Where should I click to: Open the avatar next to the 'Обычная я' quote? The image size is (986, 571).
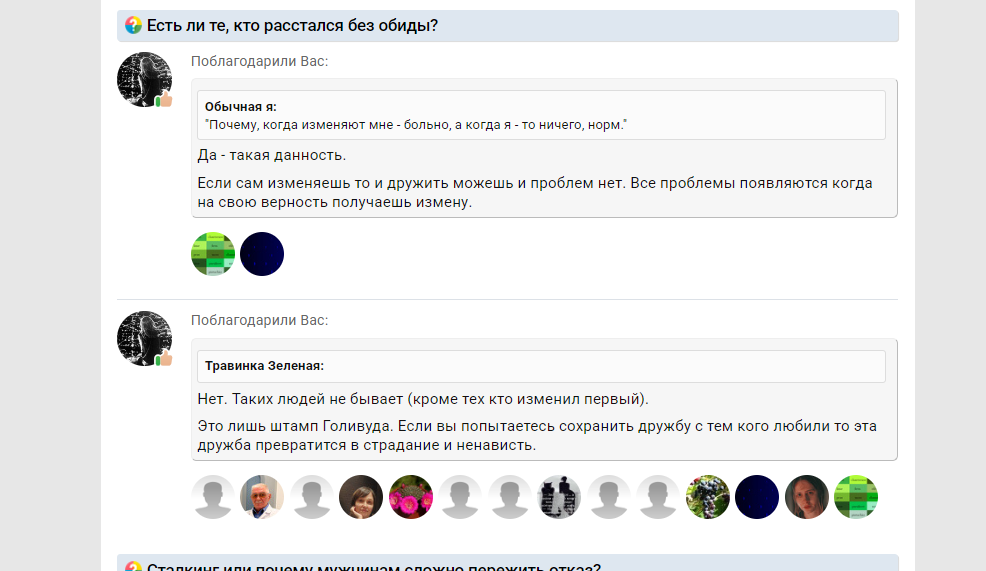click(x=145, y=79)
